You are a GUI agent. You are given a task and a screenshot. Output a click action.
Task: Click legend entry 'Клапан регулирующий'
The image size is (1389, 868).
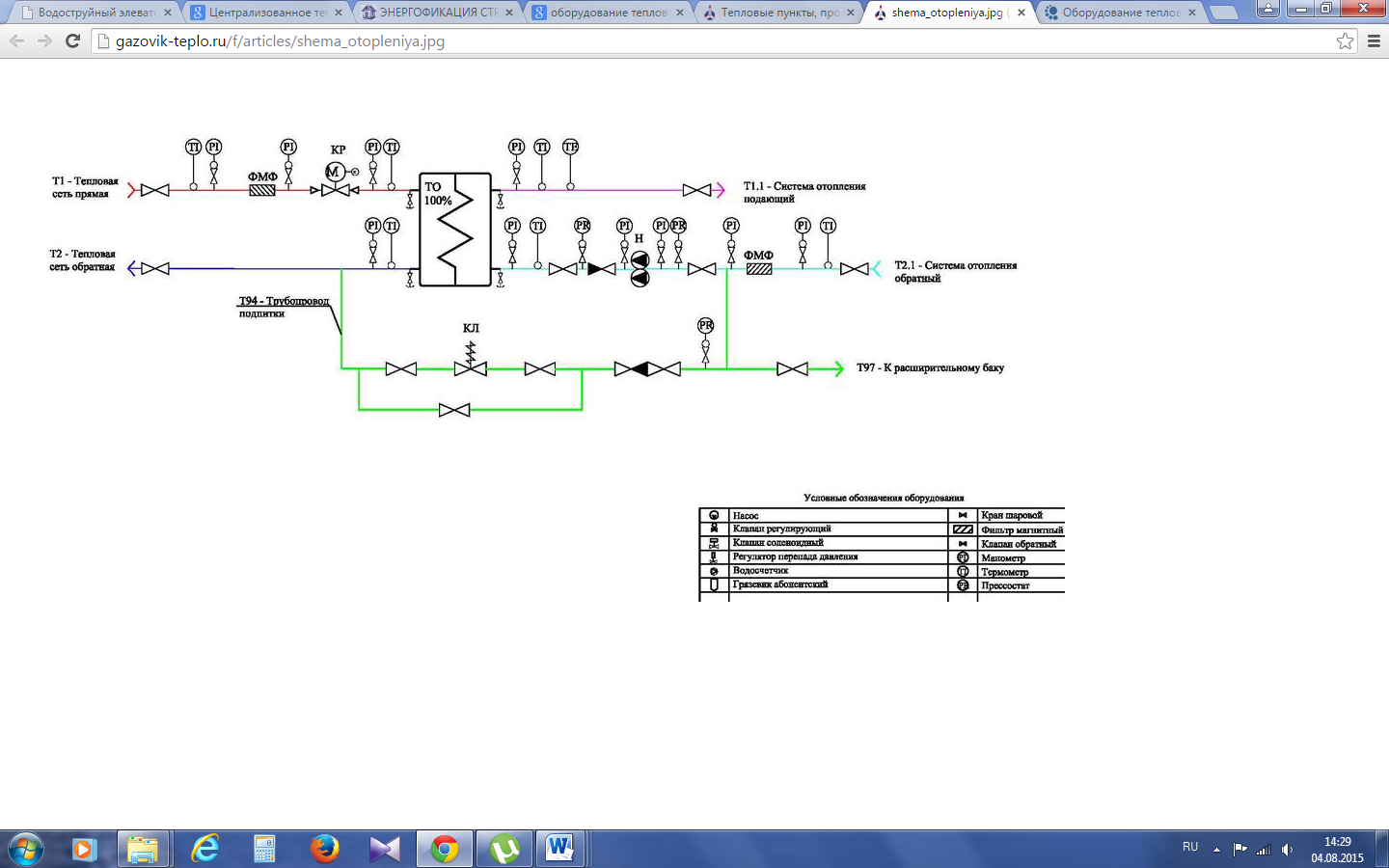click(x=781, y=529)
